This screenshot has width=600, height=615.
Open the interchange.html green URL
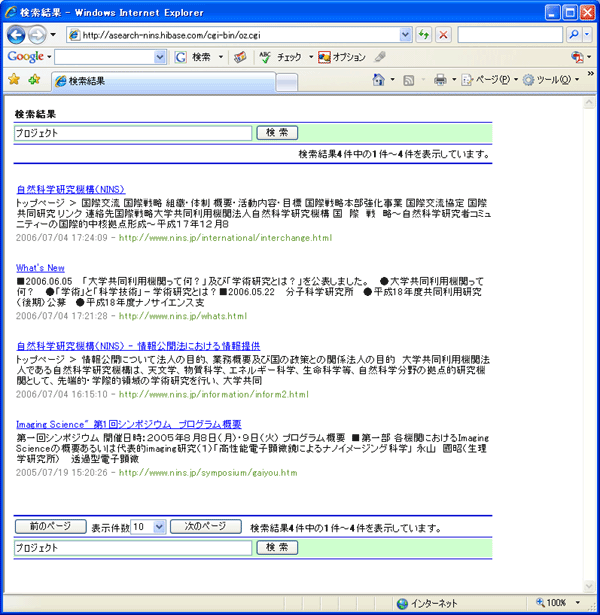click(x=225, y=238)
